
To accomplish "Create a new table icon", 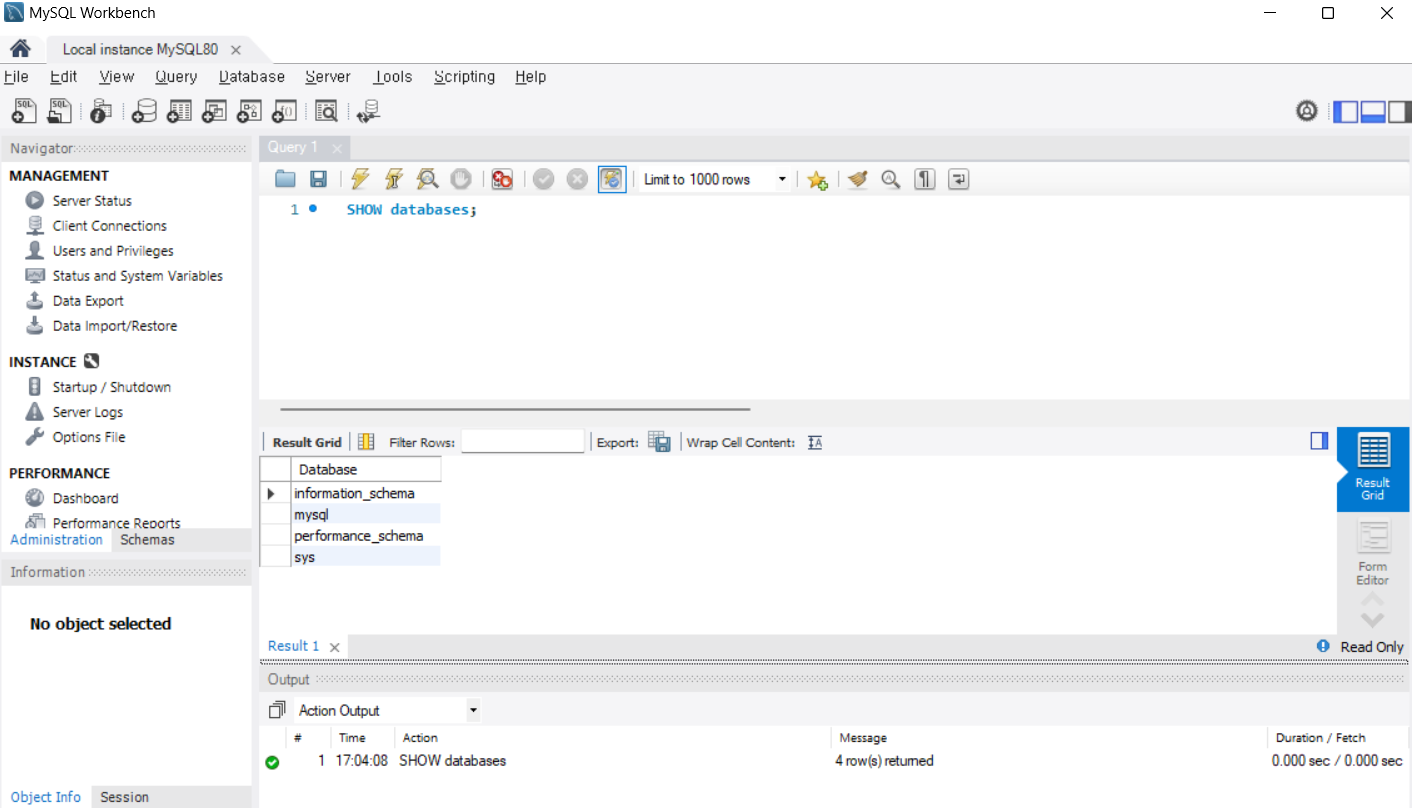I will tap(179, 111).
